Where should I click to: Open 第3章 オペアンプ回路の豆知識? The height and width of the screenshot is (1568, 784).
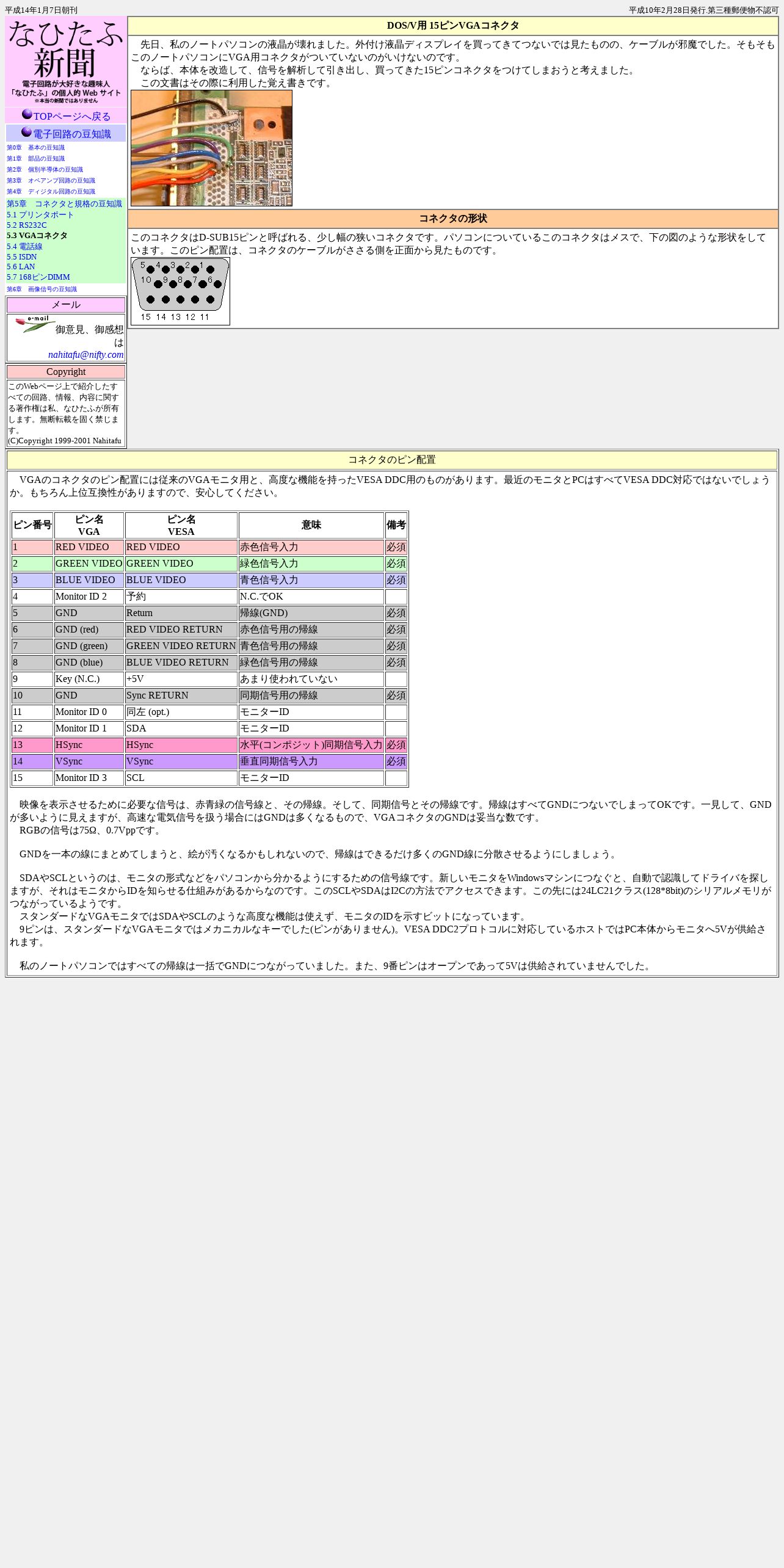tap(51, 181)
